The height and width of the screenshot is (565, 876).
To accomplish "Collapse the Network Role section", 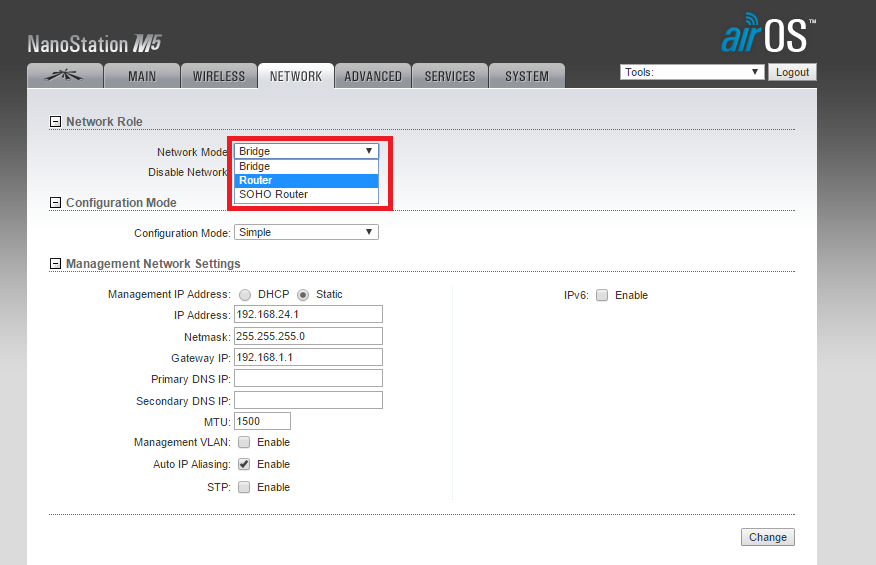I will (x=55, y=121).
